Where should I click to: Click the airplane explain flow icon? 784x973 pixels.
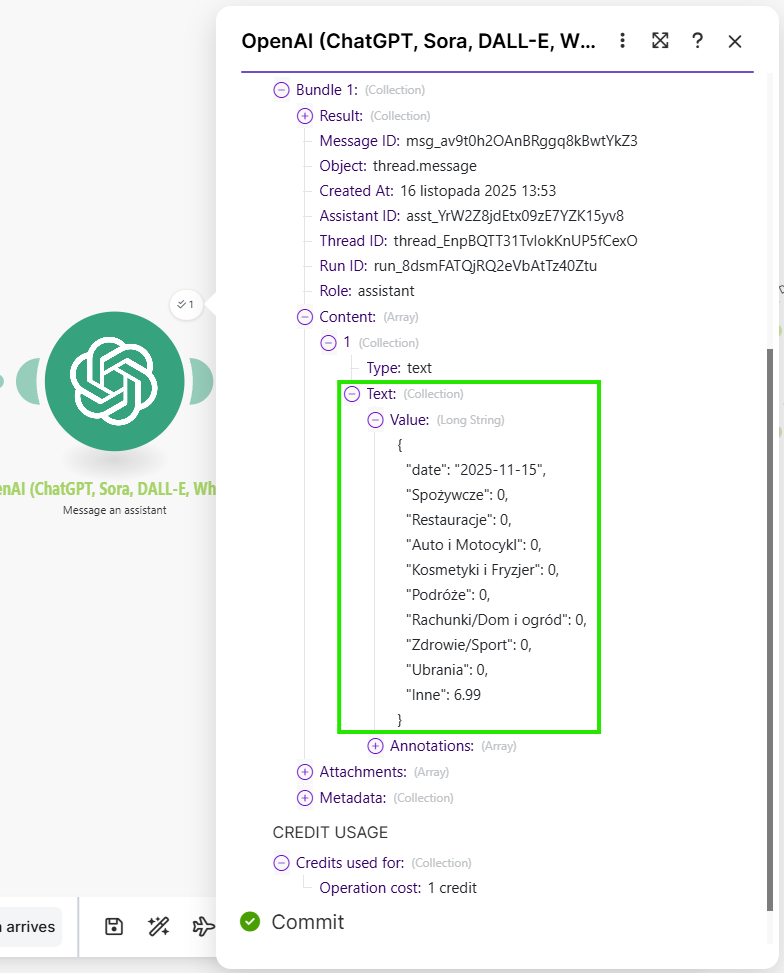click(203, 926)
